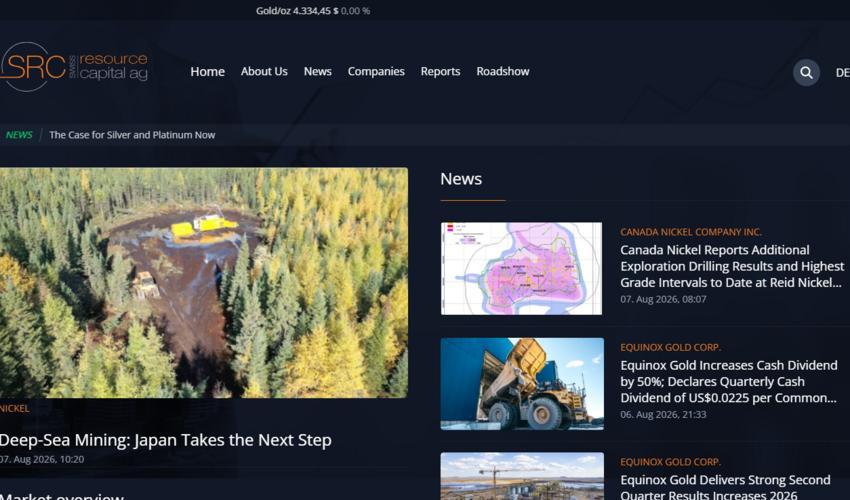Open the News menu item
Image resolution: width=850 pixels, height=500 pixels.
318,72
